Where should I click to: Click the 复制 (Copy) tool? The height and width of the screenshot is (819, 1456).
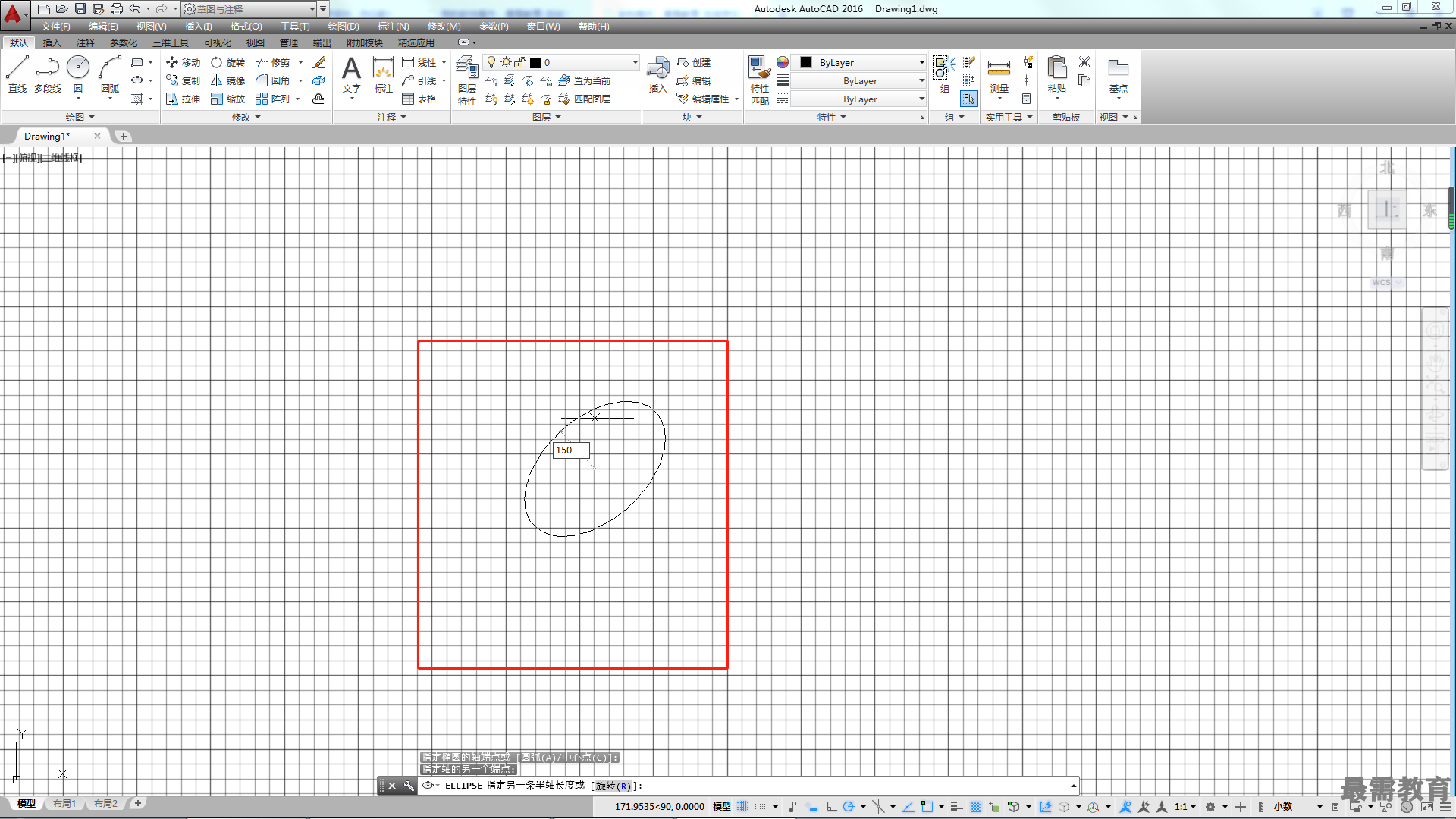click(x=183, y=80)
